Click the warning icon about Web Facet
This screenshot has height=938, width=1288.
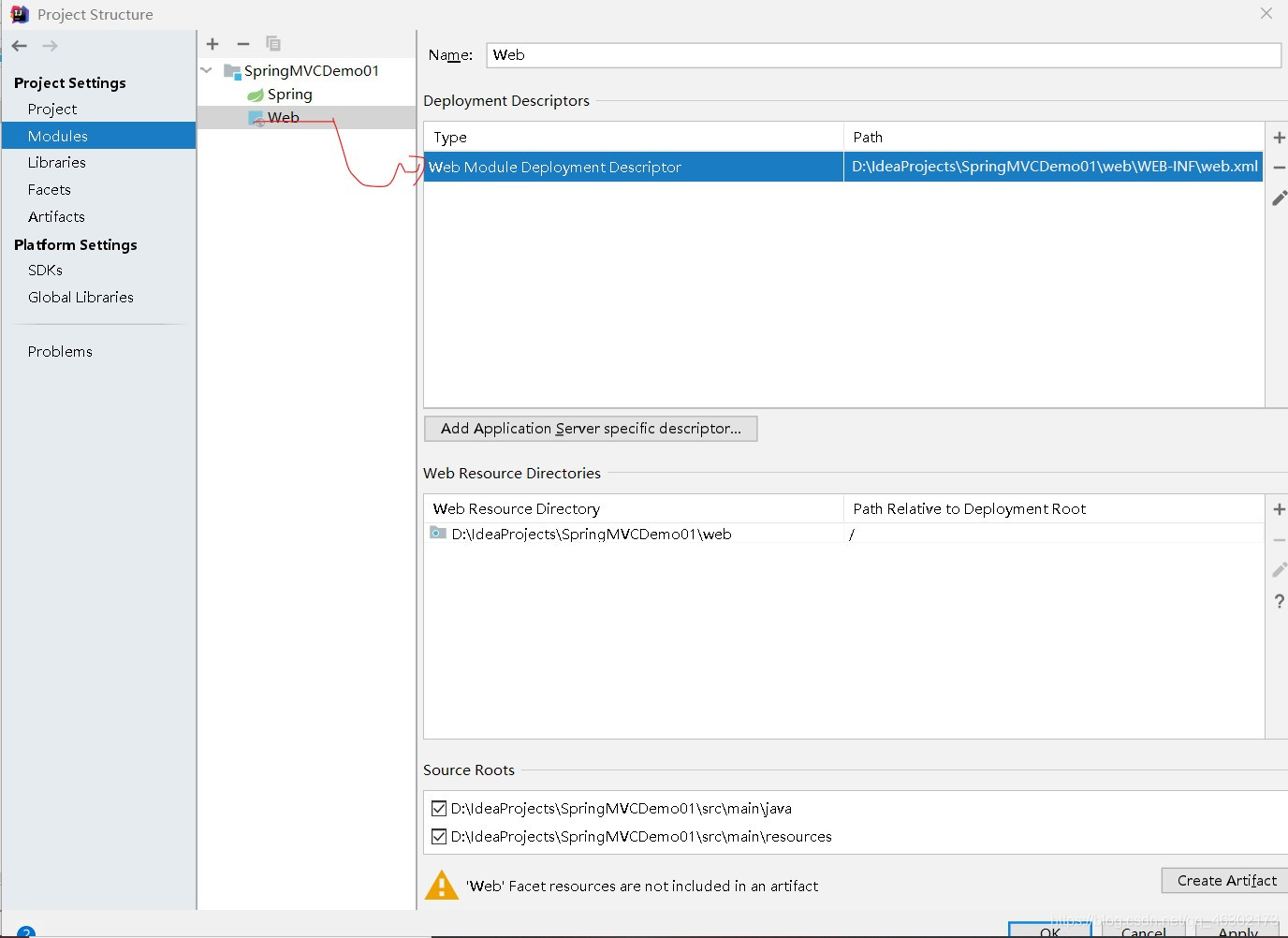pos(442,886)
